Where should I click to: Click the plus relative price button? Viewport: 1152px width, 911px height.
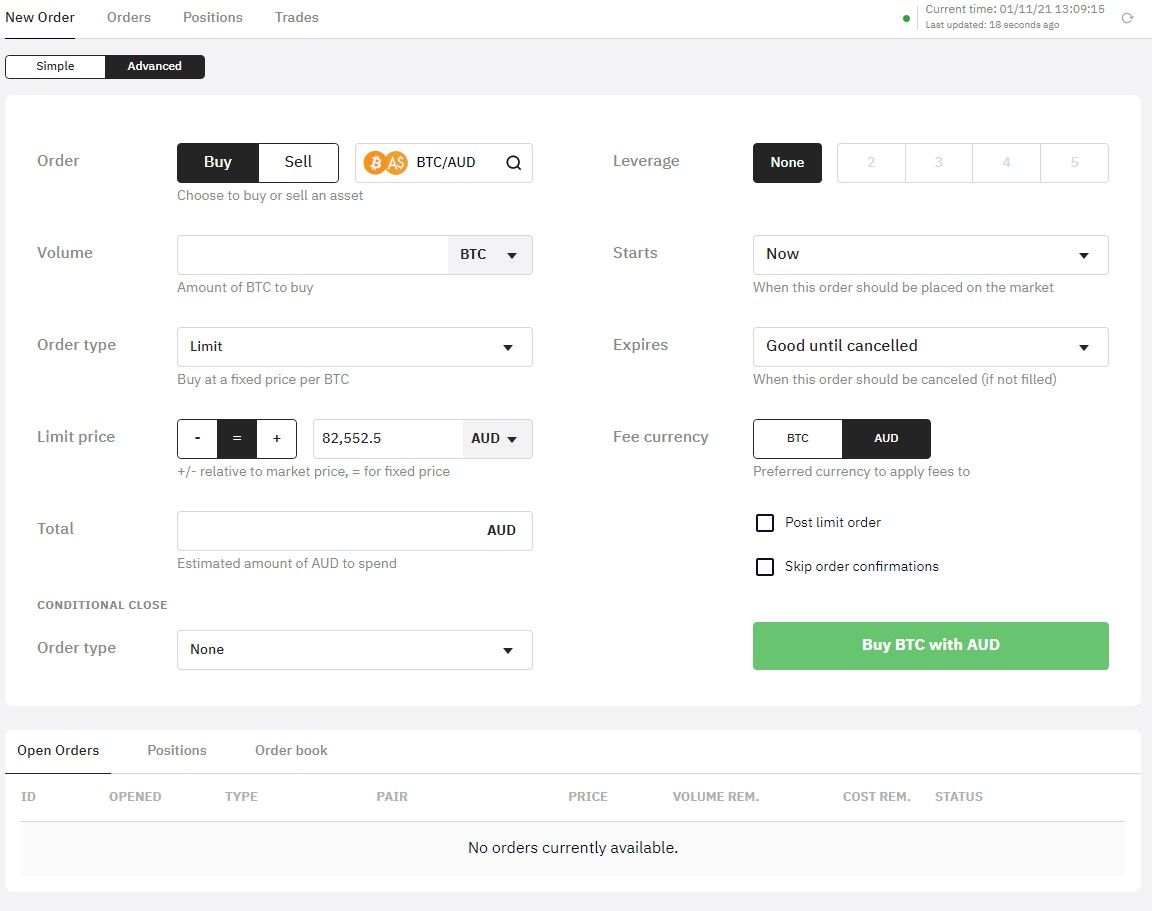tap(277, 439)
